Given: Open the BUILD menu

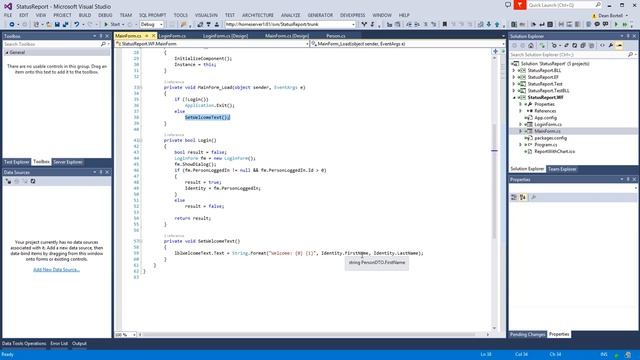Looking at the screenshot, I should tap(85, 15).
